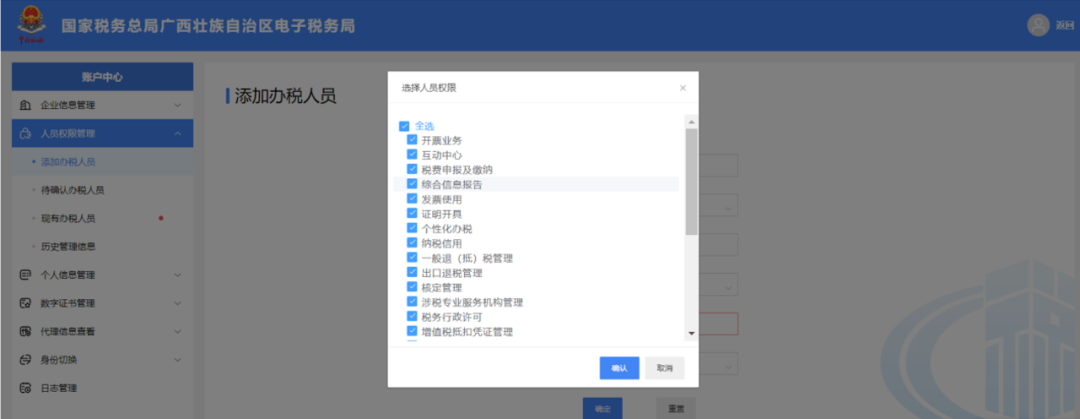Click the 企业信息管理 building icon
This screenshot has height=419, width=1080.
25,105
